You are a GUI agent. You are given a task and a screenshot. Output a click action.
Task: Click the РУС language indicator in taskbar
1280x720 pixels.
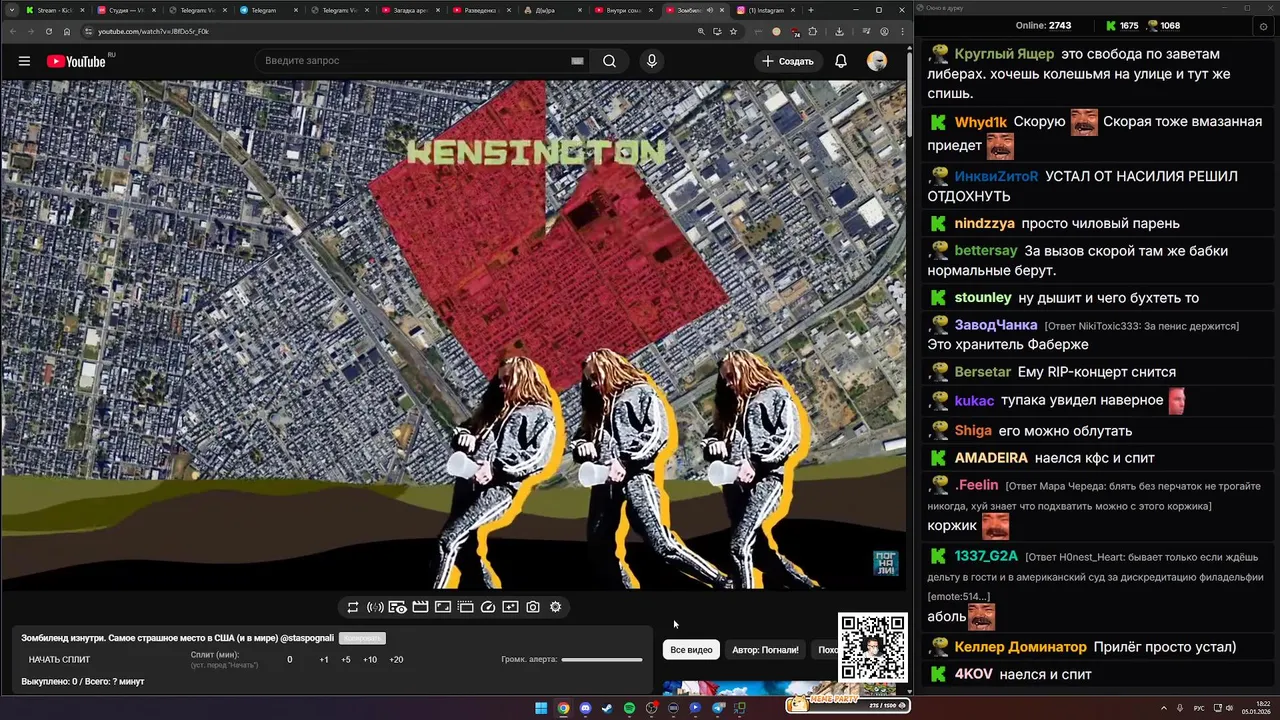pos(1199,708)
